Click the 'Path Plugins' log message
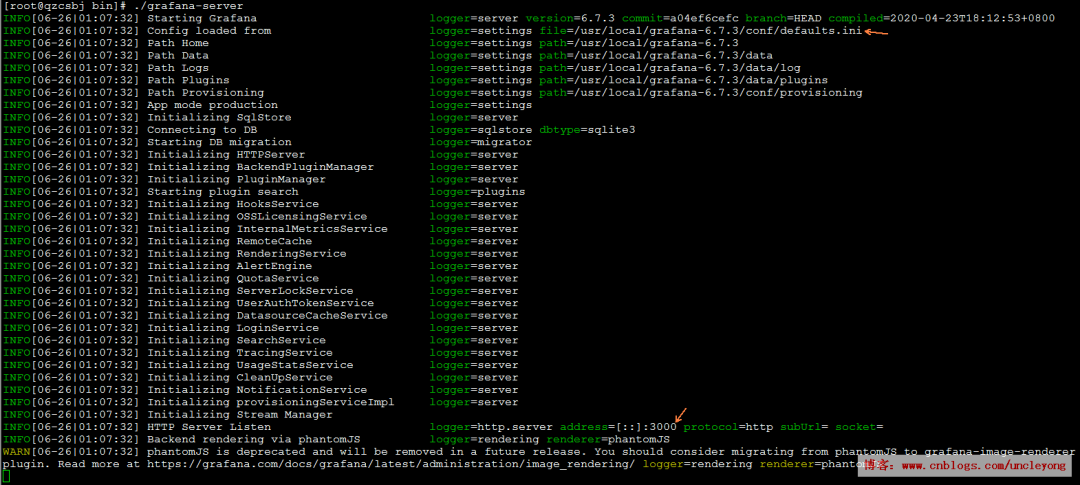 point(188,80)
